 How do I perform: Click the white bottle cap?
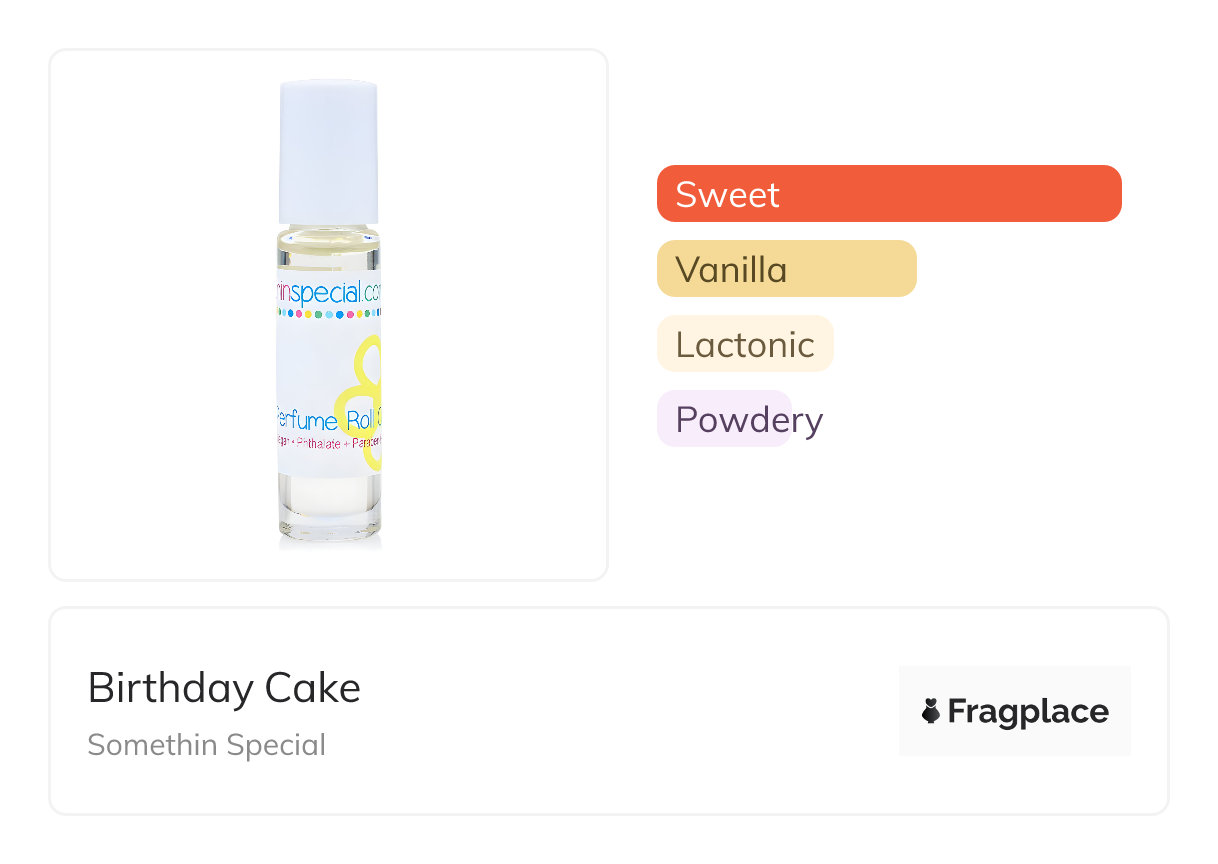[328, 150]
